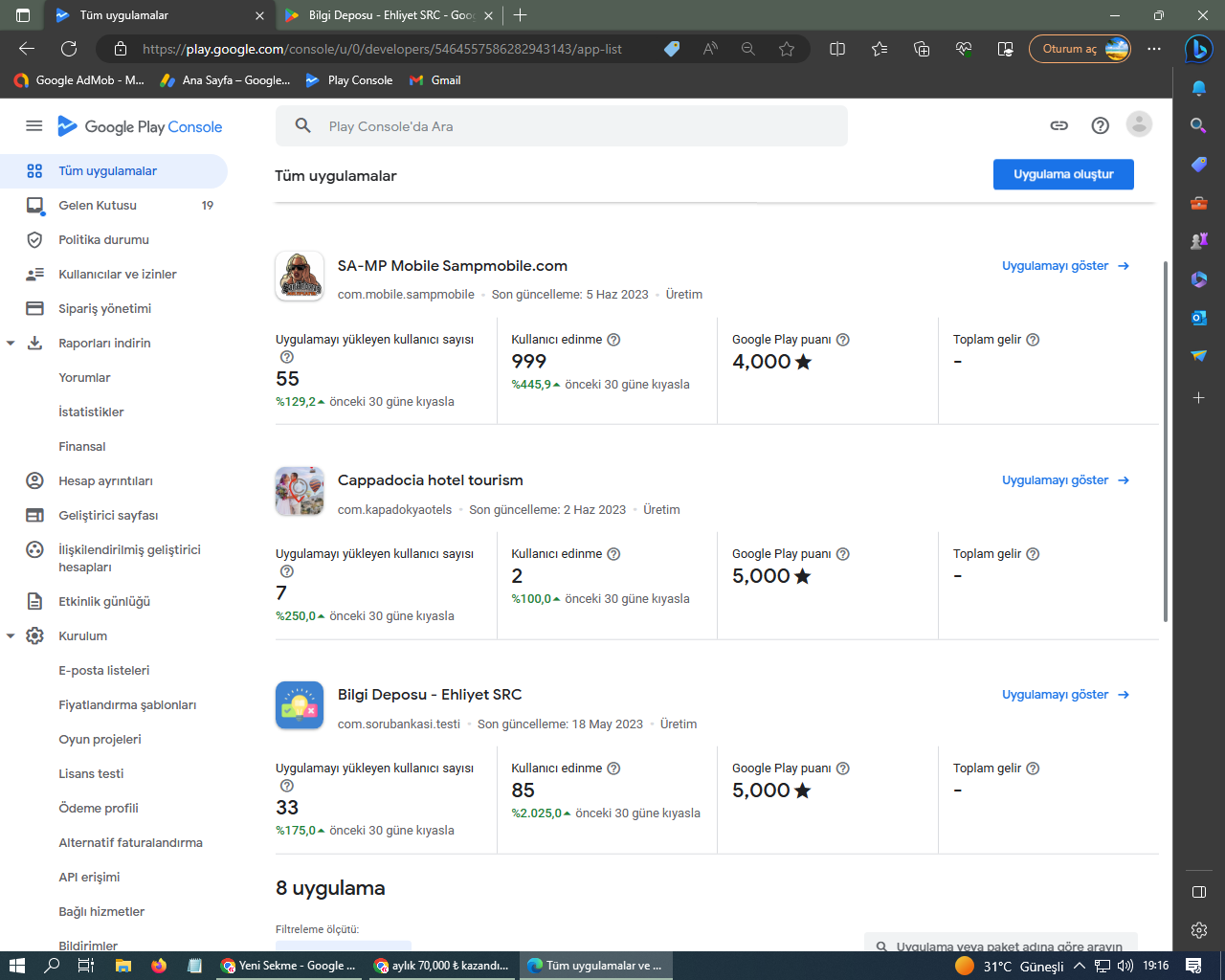Open the Bing chat sidebar icon

pyautogui.click(x=1198, y=49)
